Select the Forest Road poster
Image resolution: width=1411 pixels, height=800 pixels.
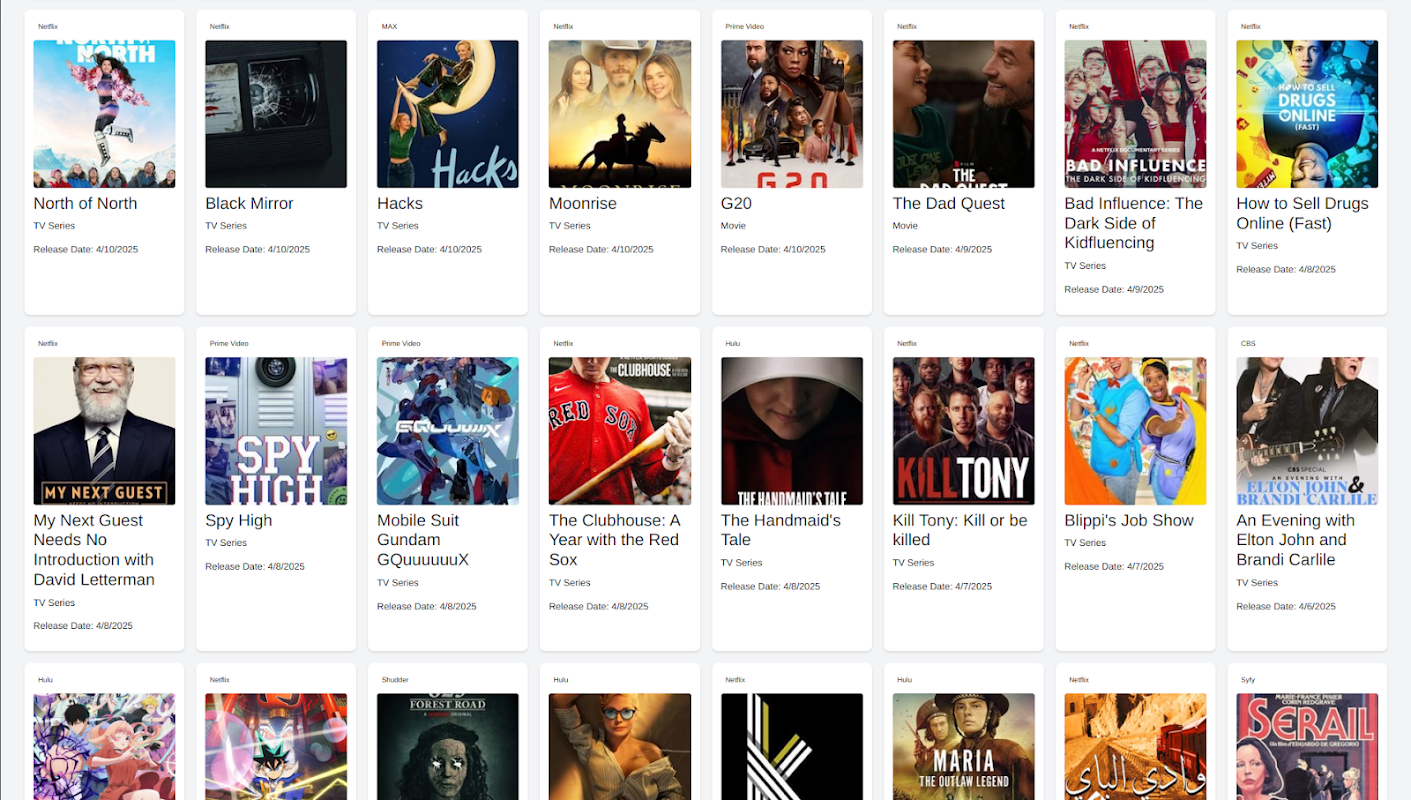point(448,747)
